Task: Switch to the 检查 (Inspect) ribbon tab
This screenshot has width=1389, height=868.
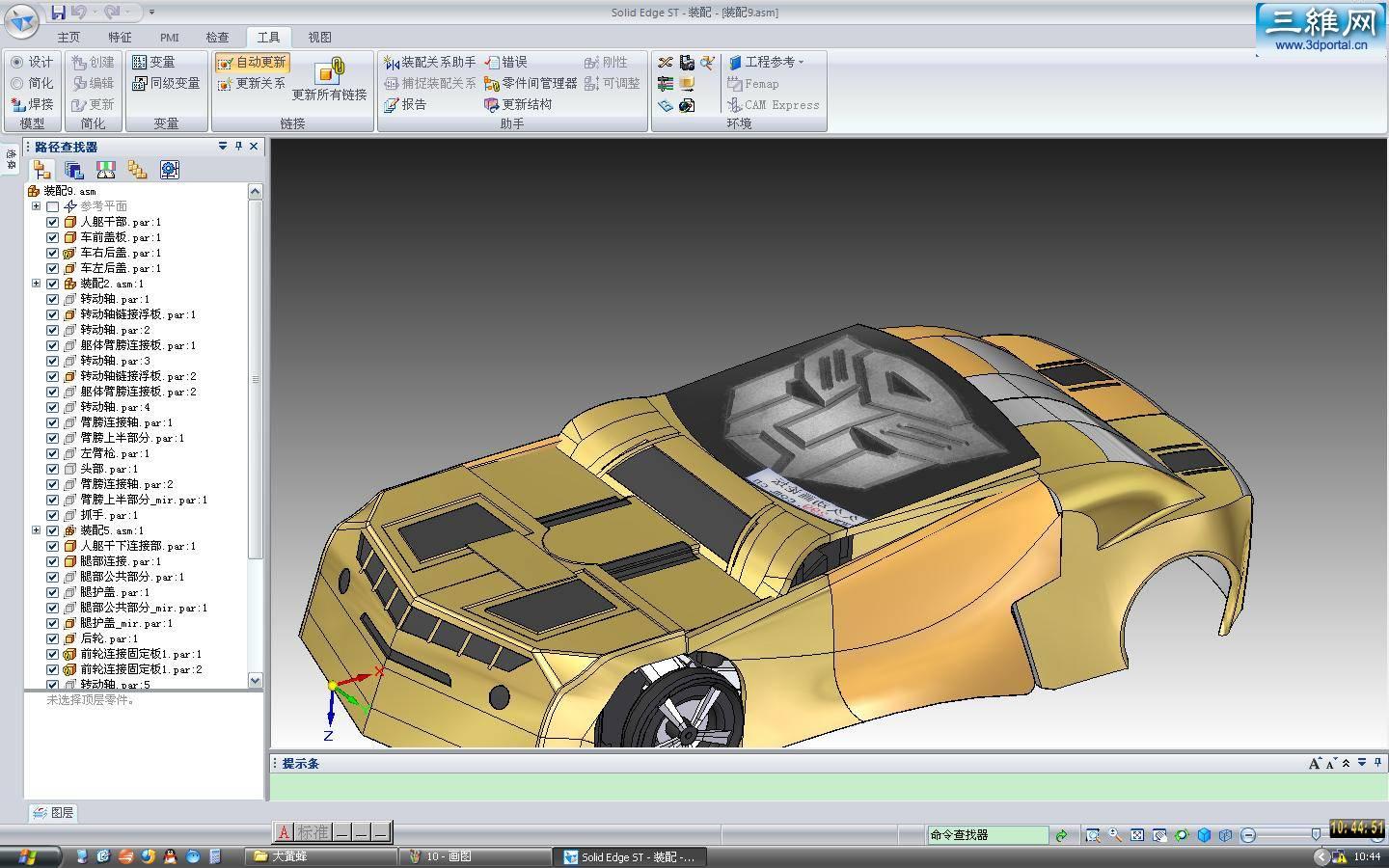Action: click(217, 37)
